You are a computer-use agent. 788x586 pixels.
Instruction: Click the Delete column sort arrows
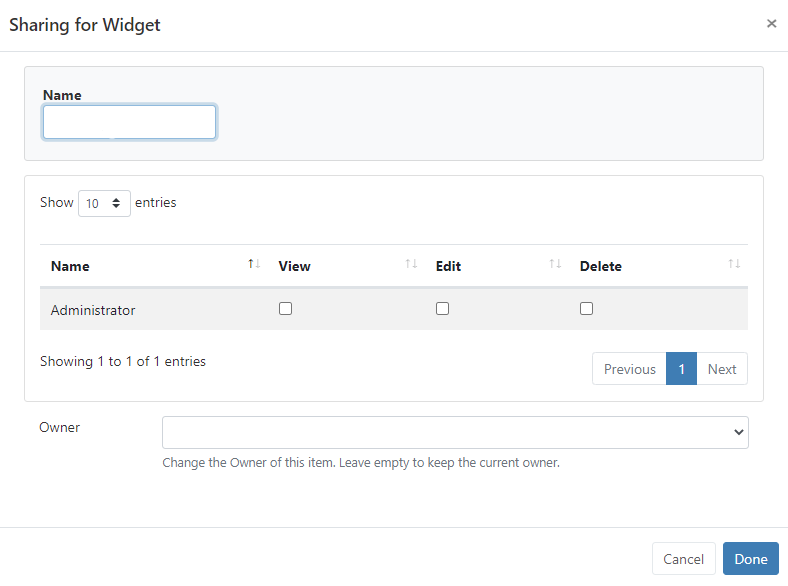point(734,264)
